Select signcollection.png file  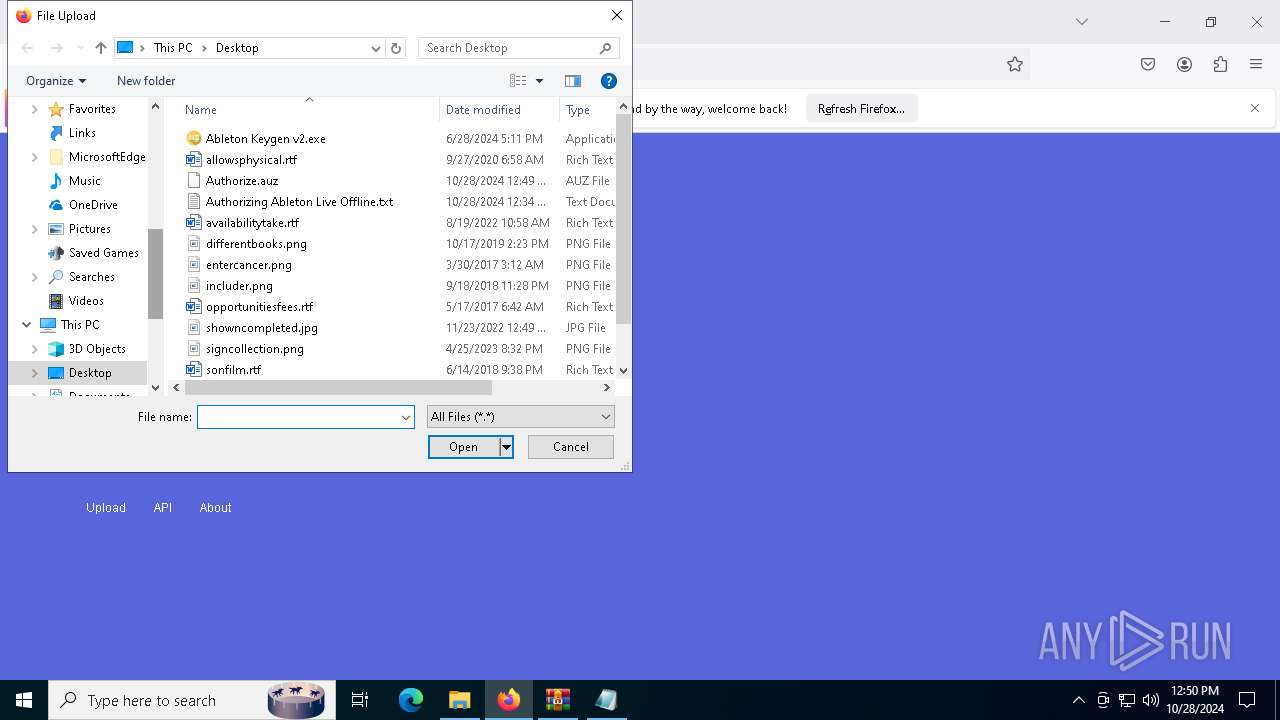point(254,349)
